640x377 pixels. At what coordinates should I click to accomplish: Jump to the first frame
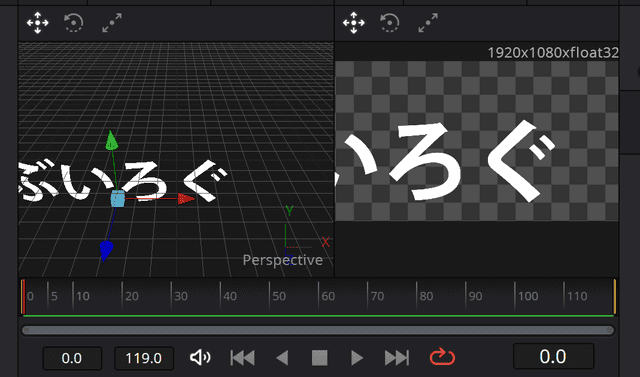tap(242, 358)
